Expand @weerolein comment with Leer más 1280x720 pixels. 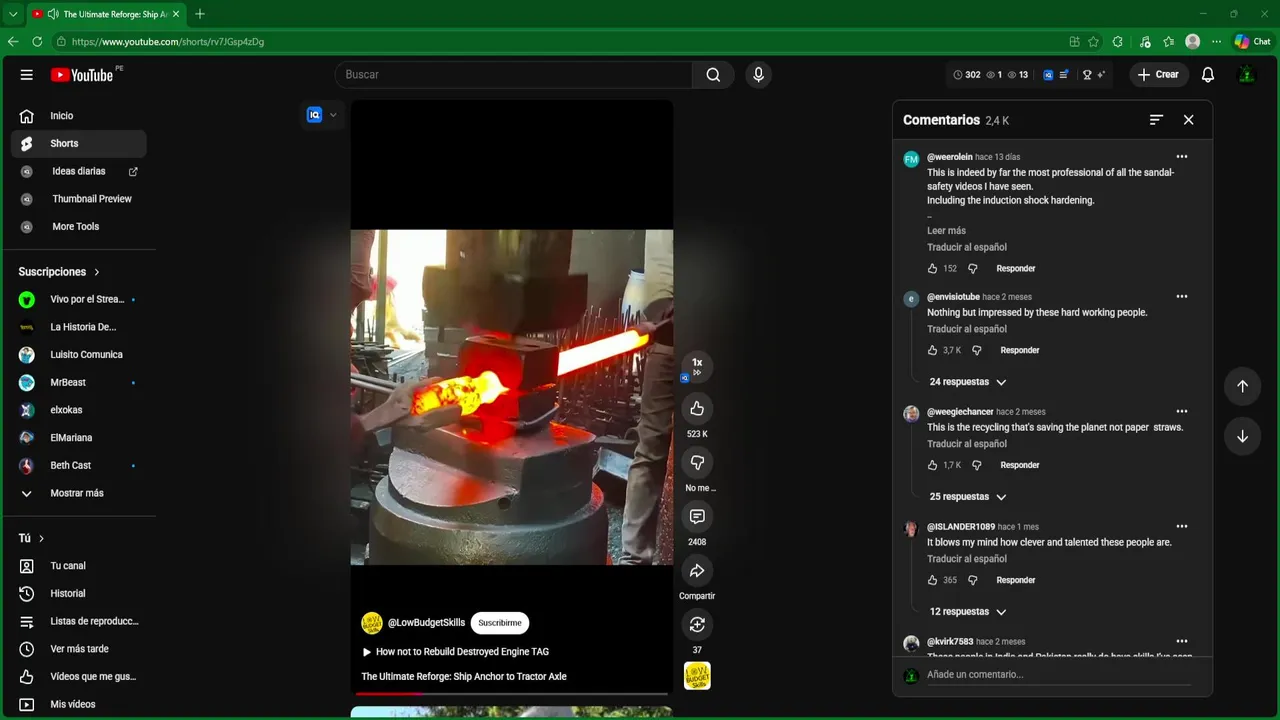946,231
